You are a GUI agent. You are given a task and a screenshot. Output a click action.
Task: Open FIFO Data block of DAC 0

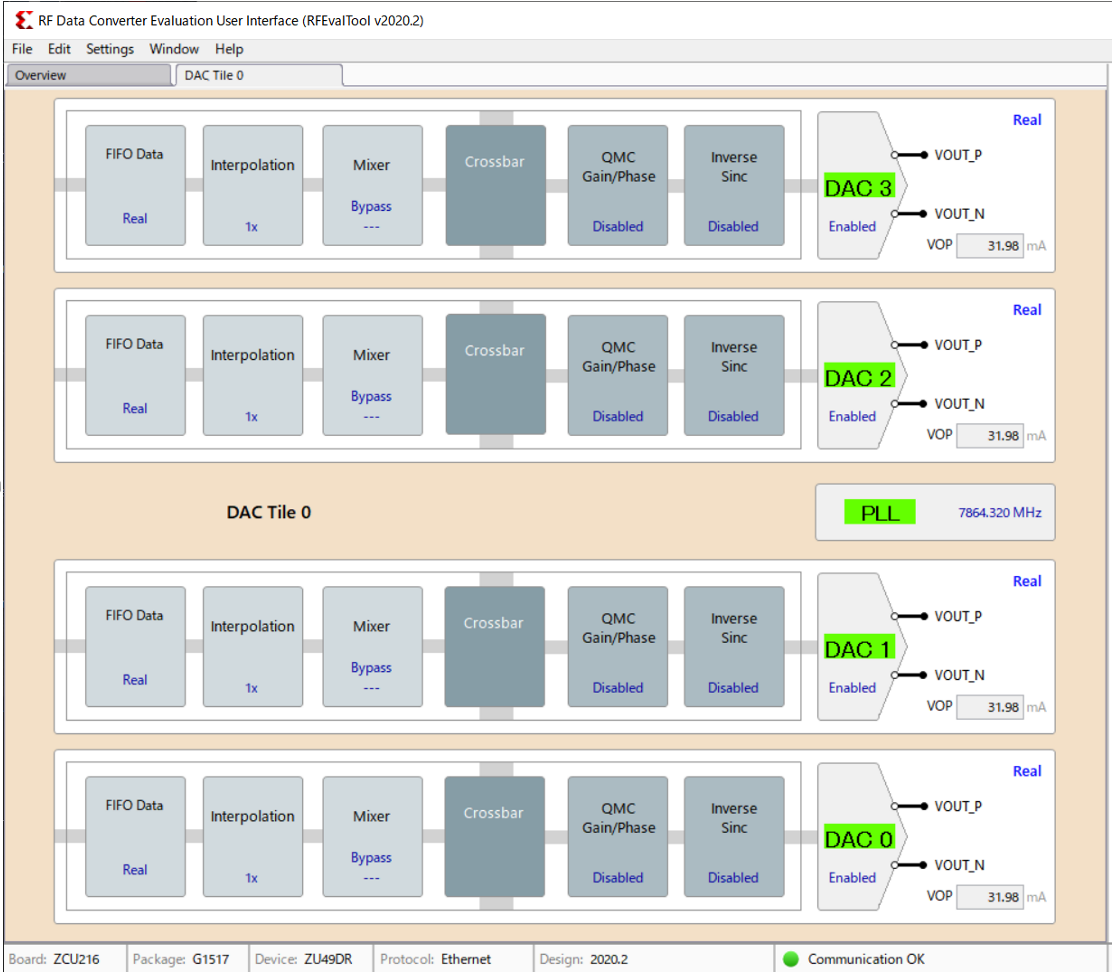coord(135,837)
